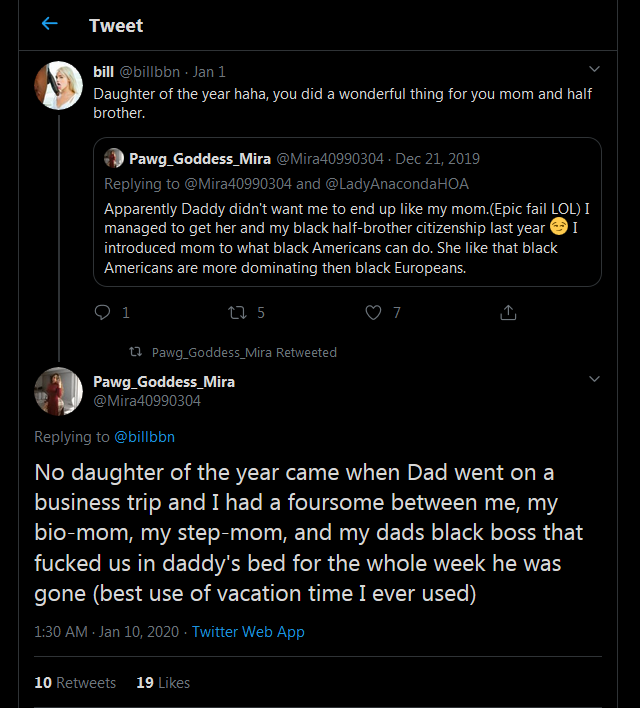Click the bill display name

click(x=103, y=72)
